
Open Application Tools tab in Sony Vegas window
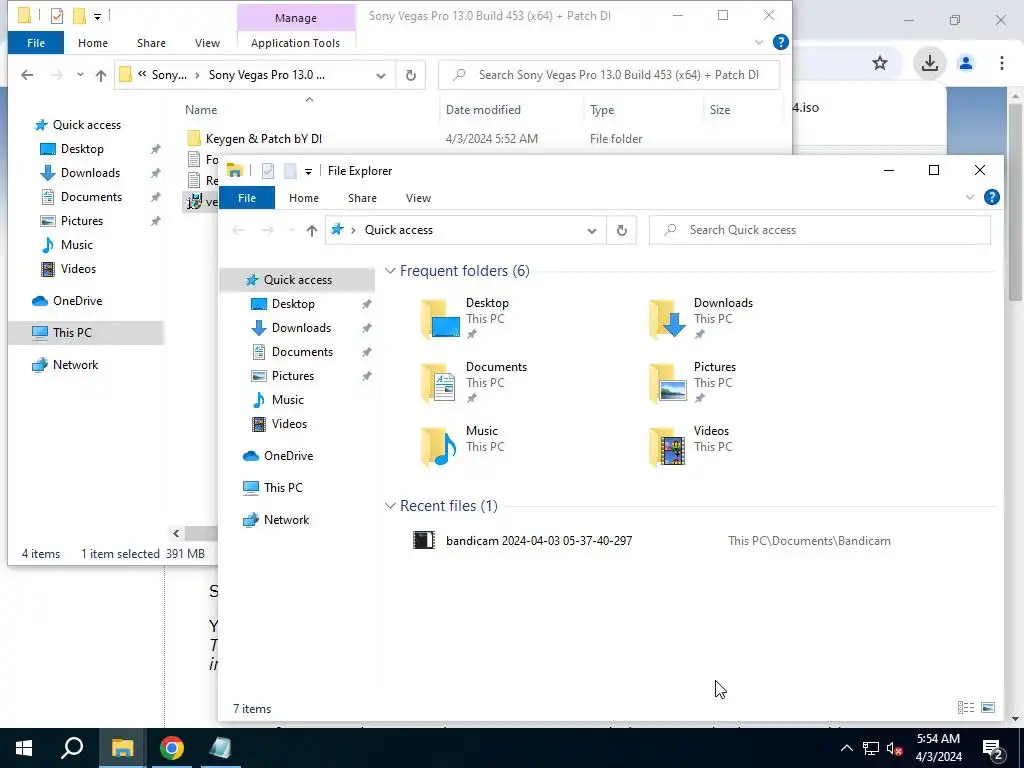295,43
